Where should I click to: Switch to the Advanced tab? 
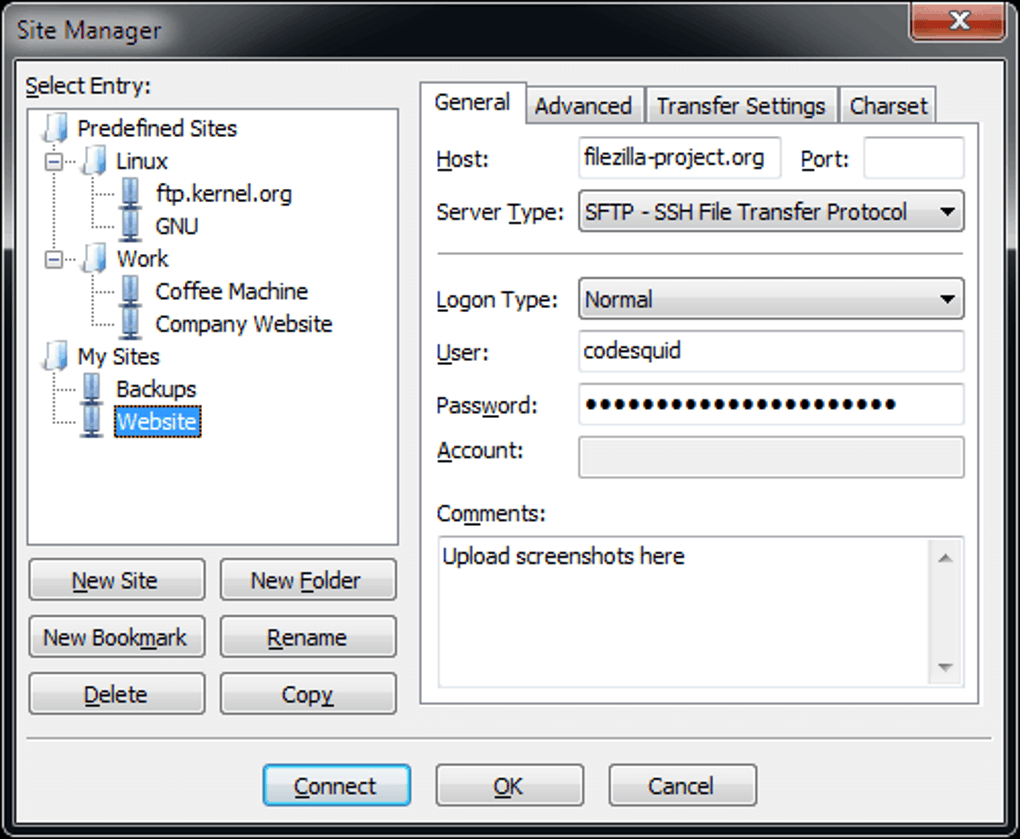click(583, 104)
